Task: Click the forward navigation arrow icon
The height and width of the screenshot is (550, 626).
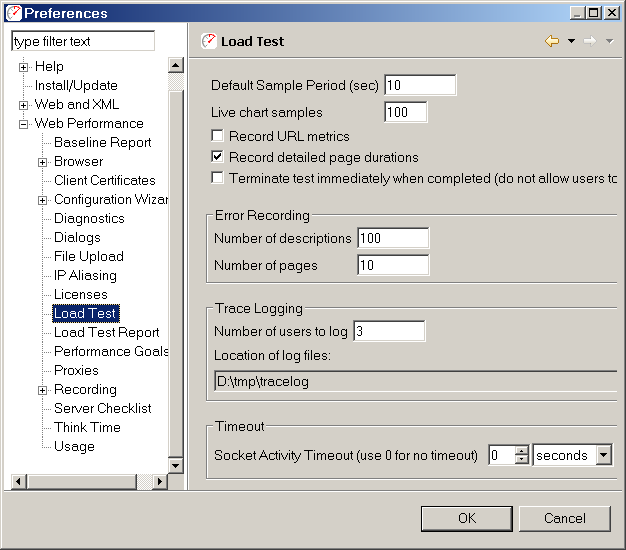Action: 590,41
